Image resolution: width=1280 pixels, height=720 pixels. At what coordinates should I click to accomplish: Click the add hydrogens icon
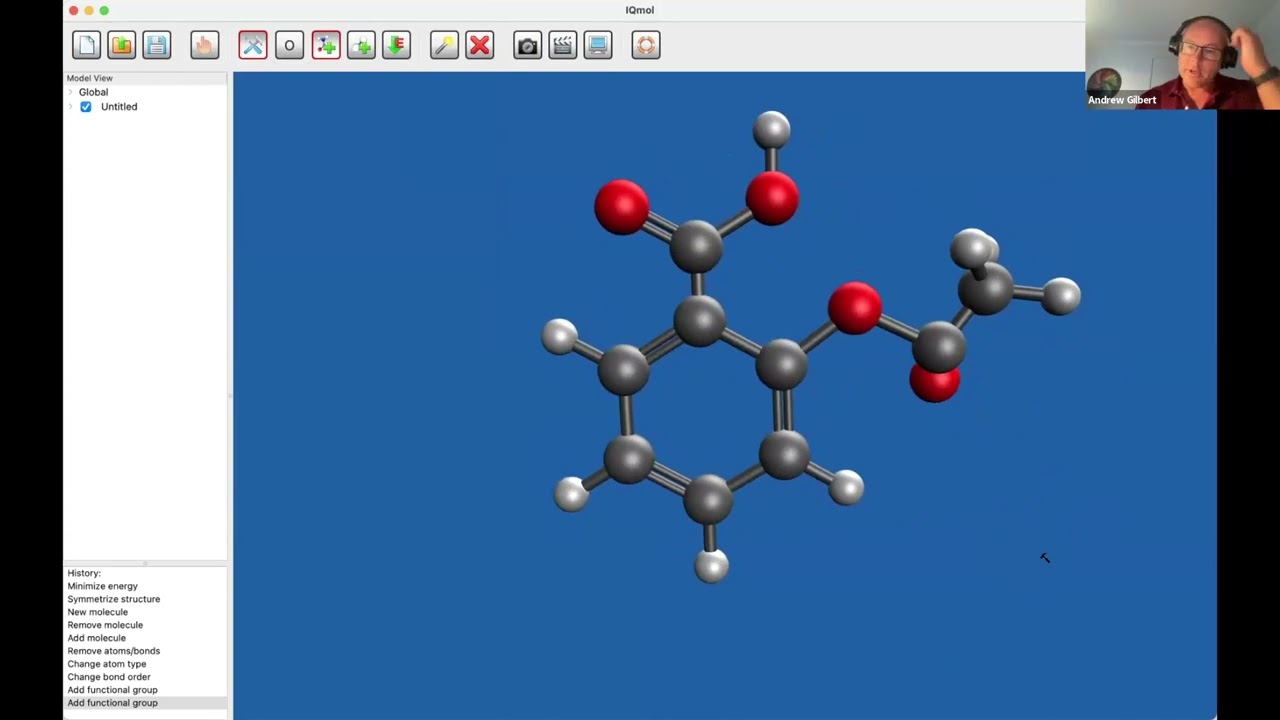point(361,45)
